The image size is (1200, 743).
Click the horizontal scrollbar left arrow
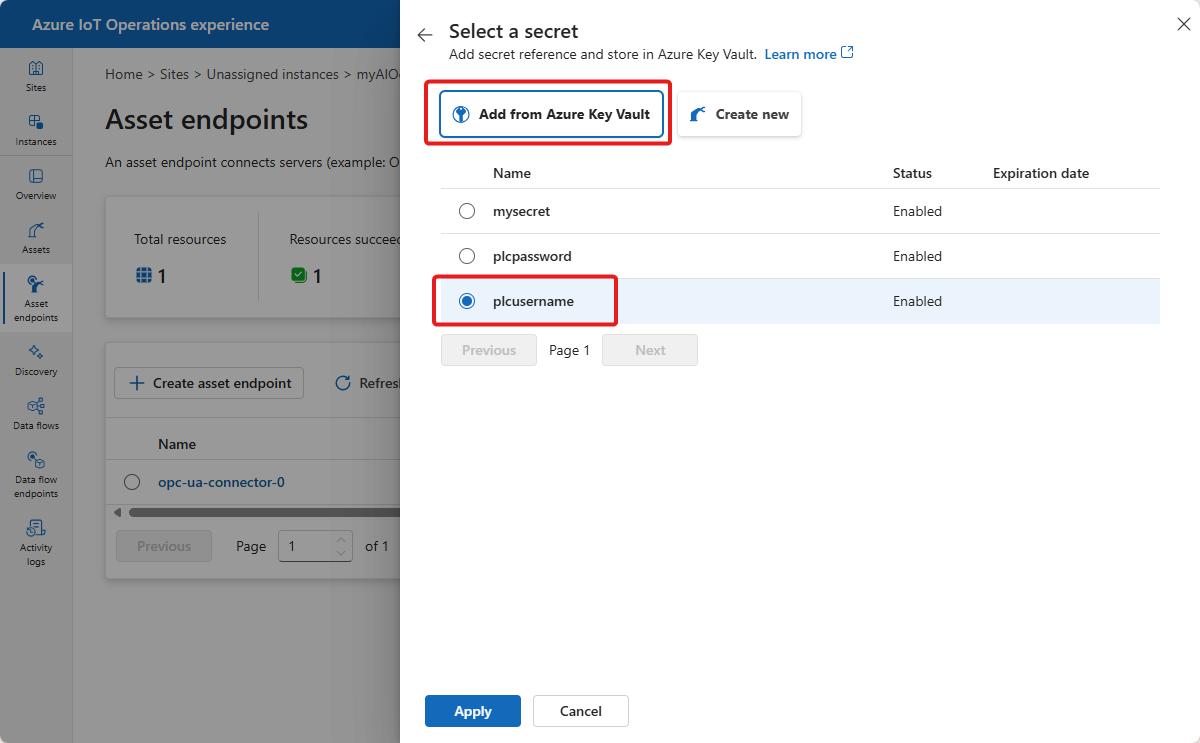tap(117, 512)
